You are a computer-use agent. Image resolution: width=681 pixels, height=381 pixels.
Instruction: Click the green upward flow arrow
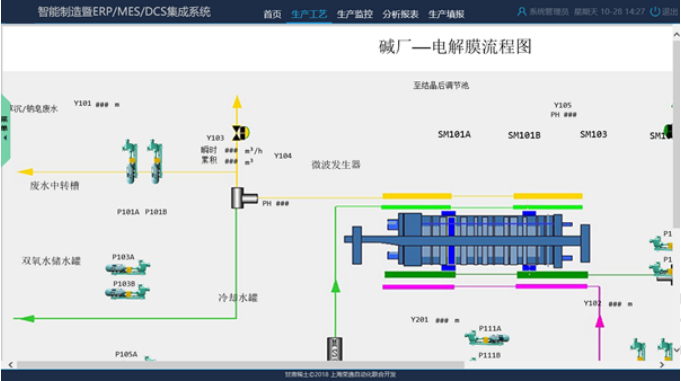(335, 286)
